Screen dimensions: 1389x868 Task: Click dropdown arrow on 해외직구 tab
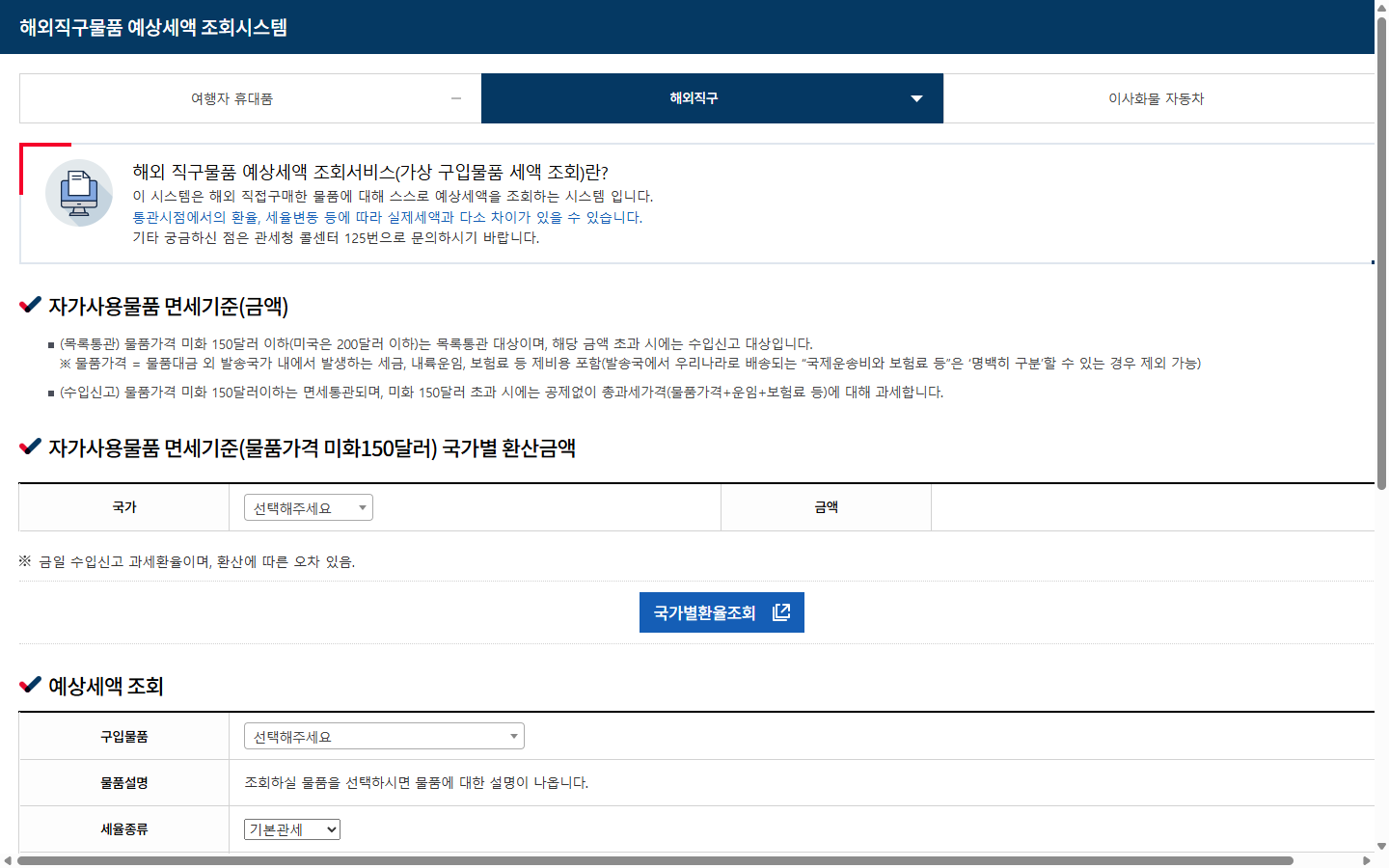click(x=916, y=98)
